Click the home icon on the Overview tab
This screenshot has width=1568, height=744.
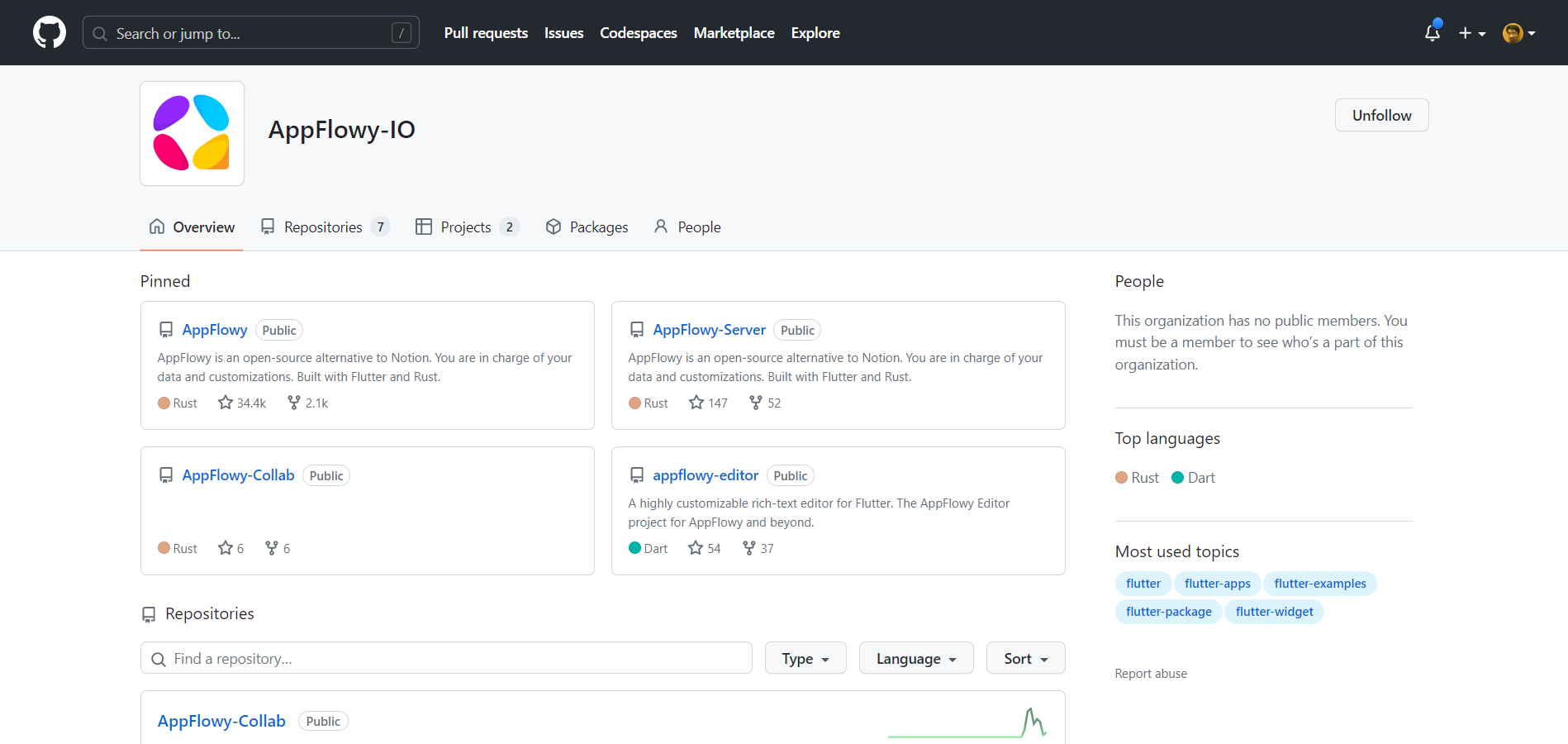tap(156, 226)
